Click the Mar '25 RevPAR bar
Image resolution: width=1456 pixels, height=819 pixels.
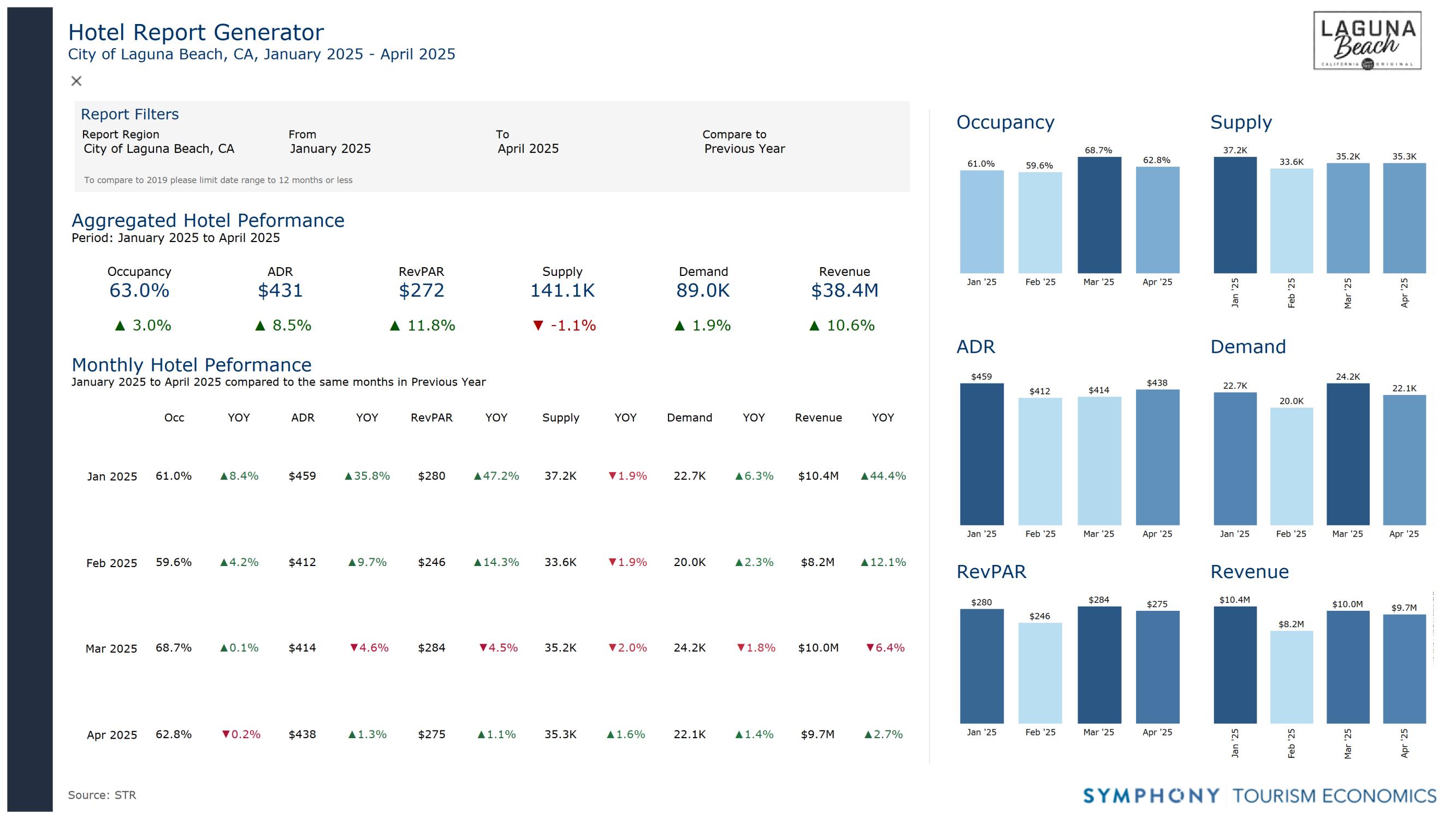1098,664
